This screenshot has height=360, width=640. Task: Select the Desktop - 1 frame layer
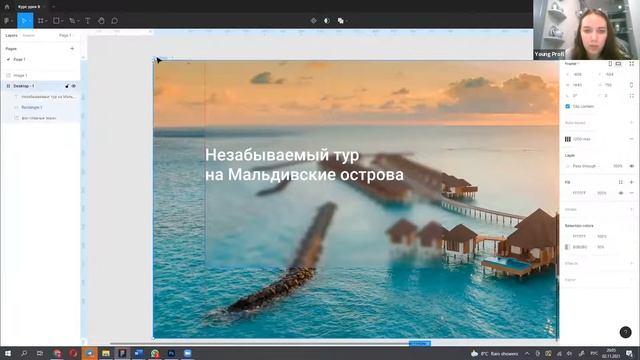point(24,86)
